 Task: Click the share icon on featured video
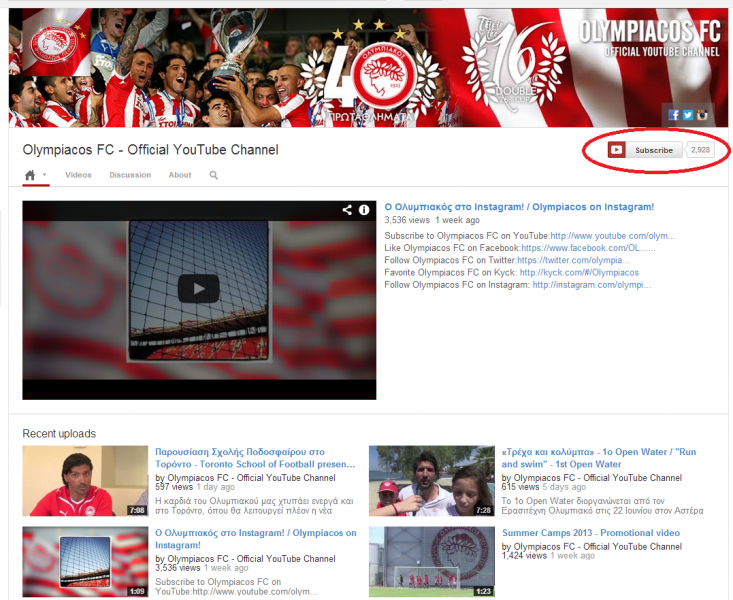[347, 210]
